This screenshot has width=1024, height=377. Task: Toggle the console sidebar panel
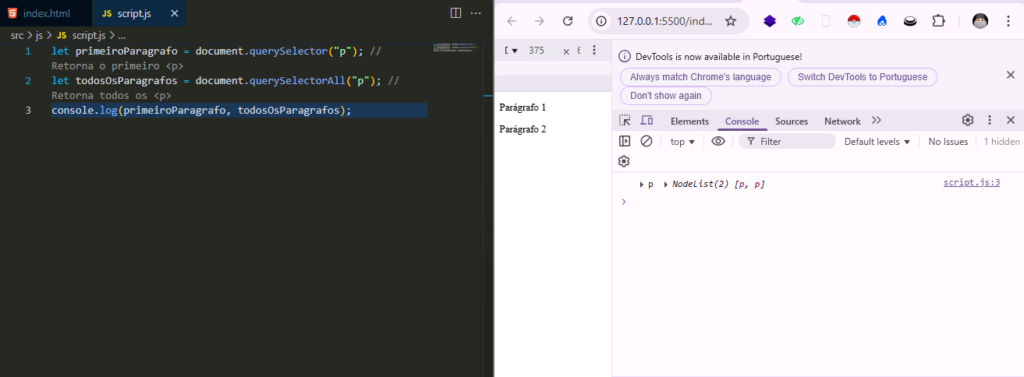tap(624, 141)
